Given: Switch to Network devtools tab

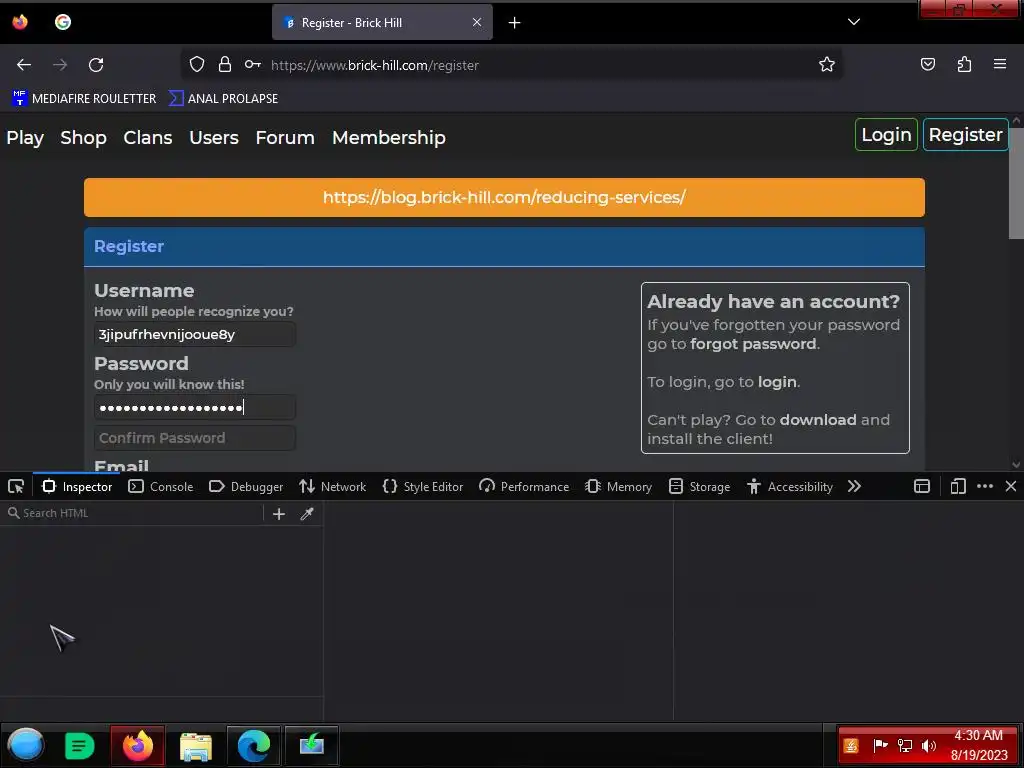Looking at the screenshot, I should click(x=332, y=487).
